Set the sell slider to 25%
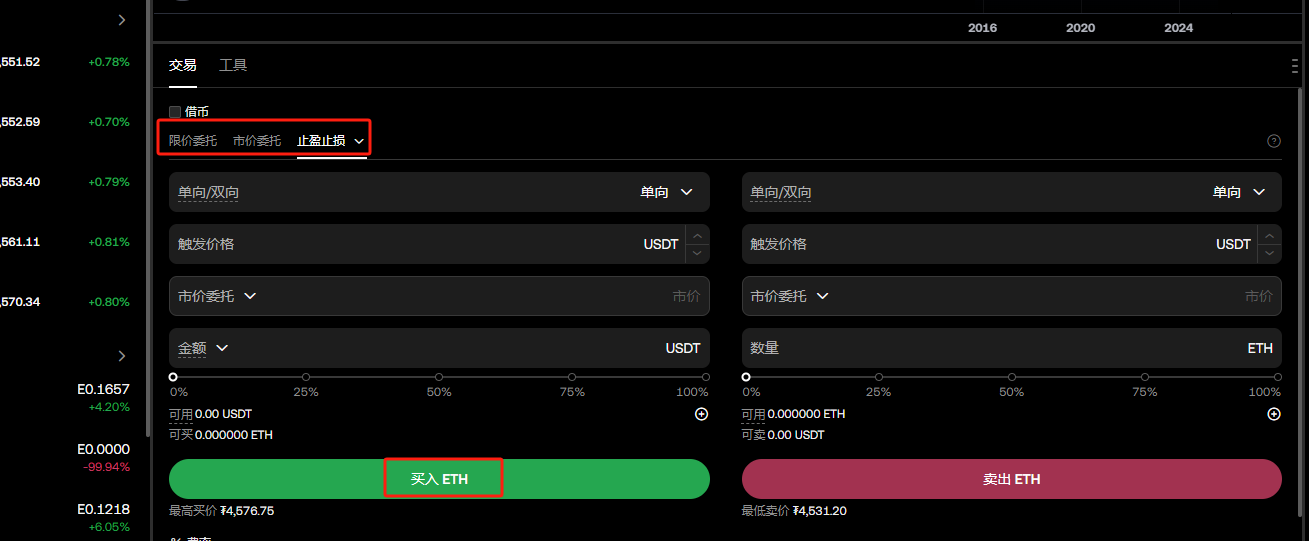Image resolution: width=1309 pixels, height=541 pixels. coord(878,377)
